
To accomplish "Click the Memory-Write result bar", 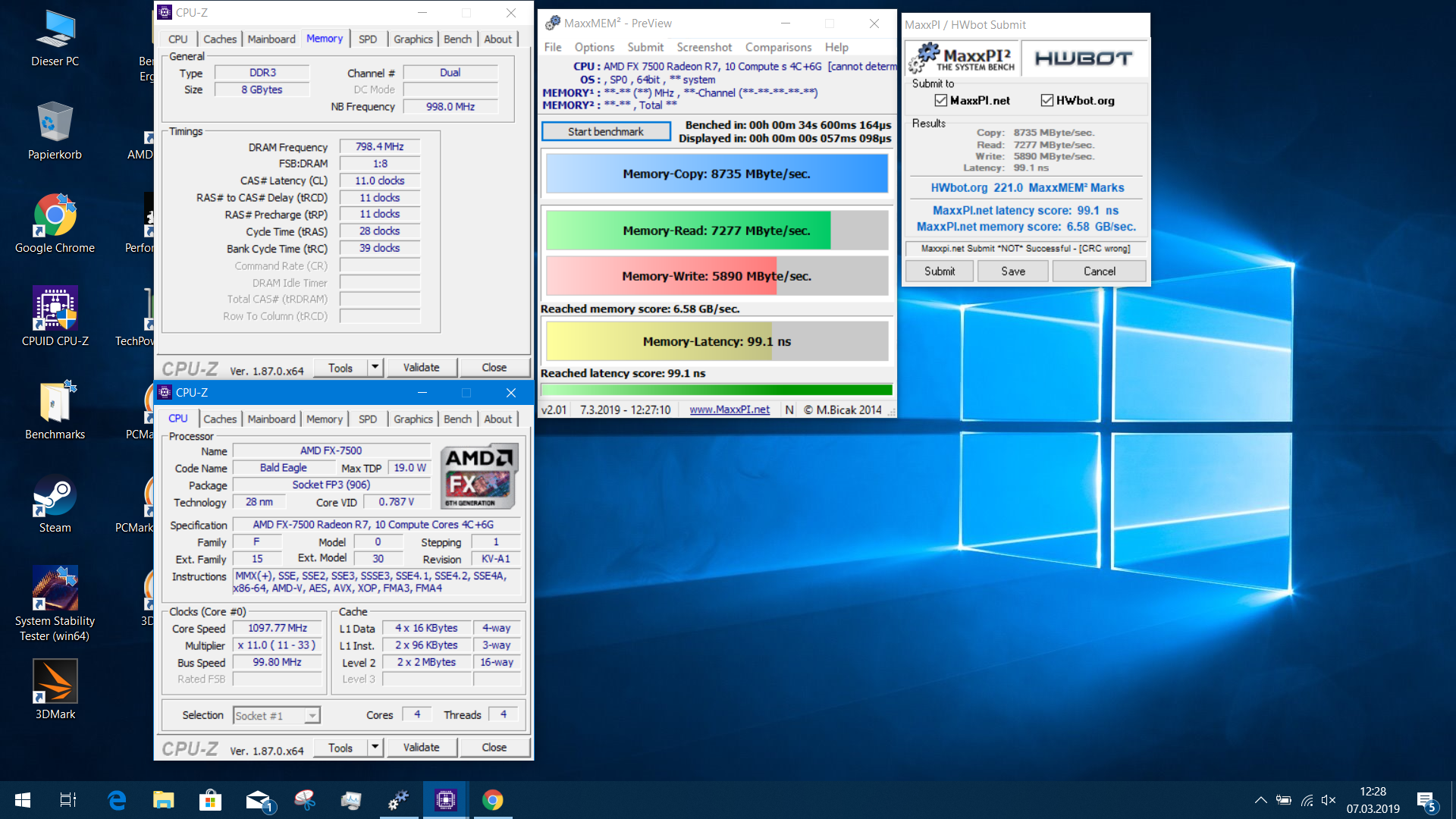I will (x=717, y=276).
